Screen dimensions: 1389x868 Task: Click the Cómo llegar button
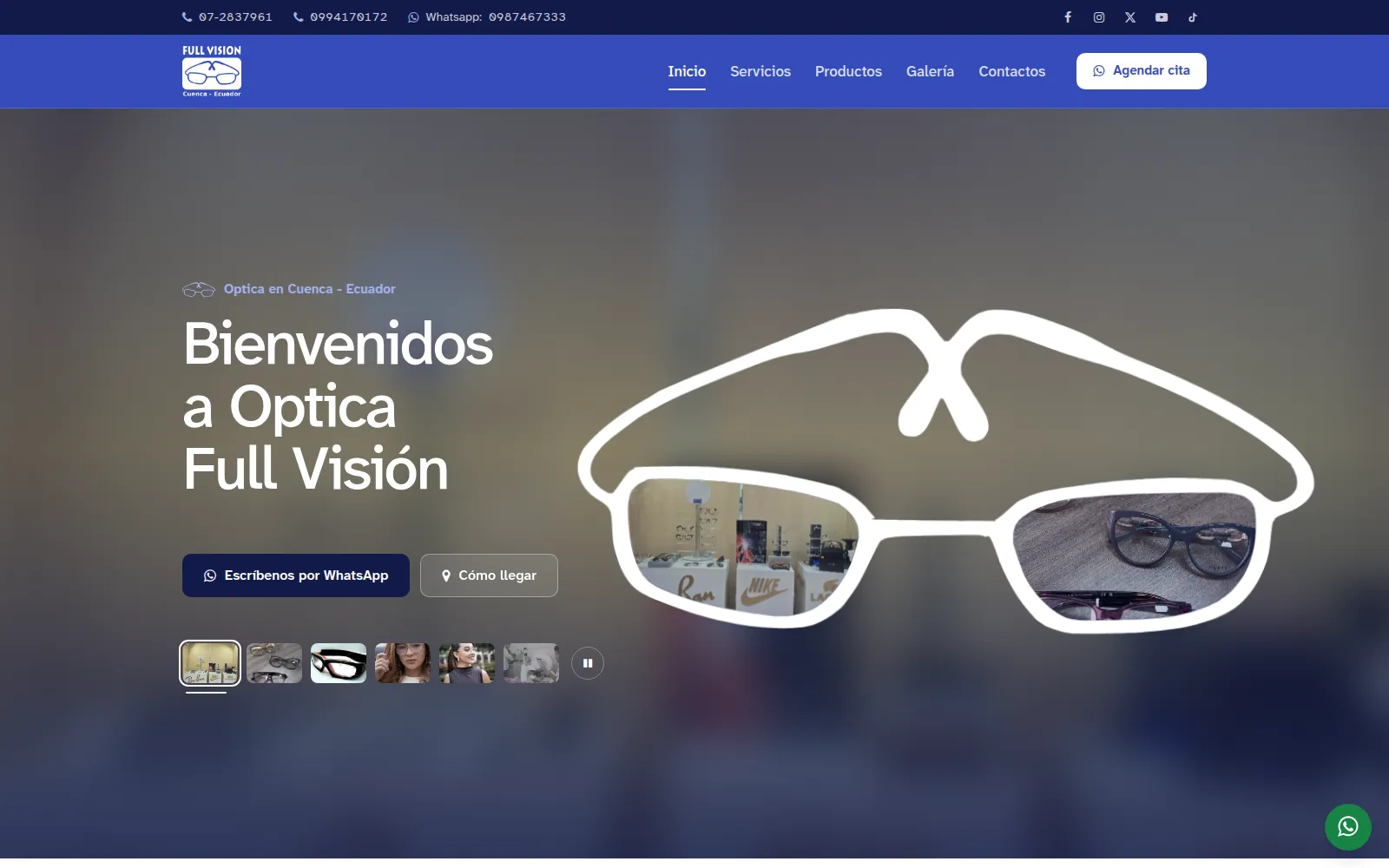[x=489, y=575]
